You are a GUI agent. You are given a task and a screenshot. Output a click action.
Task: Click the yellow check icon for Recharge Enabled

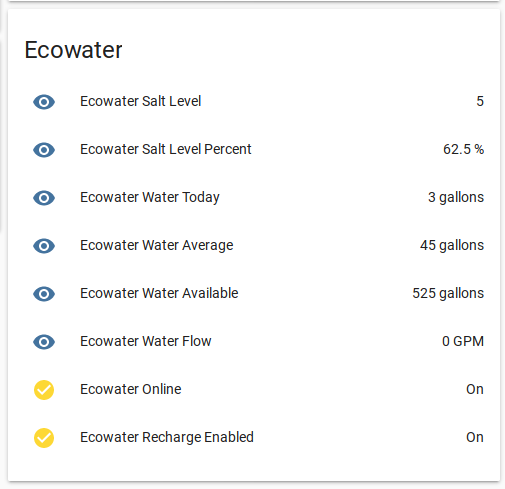(44, 438)
